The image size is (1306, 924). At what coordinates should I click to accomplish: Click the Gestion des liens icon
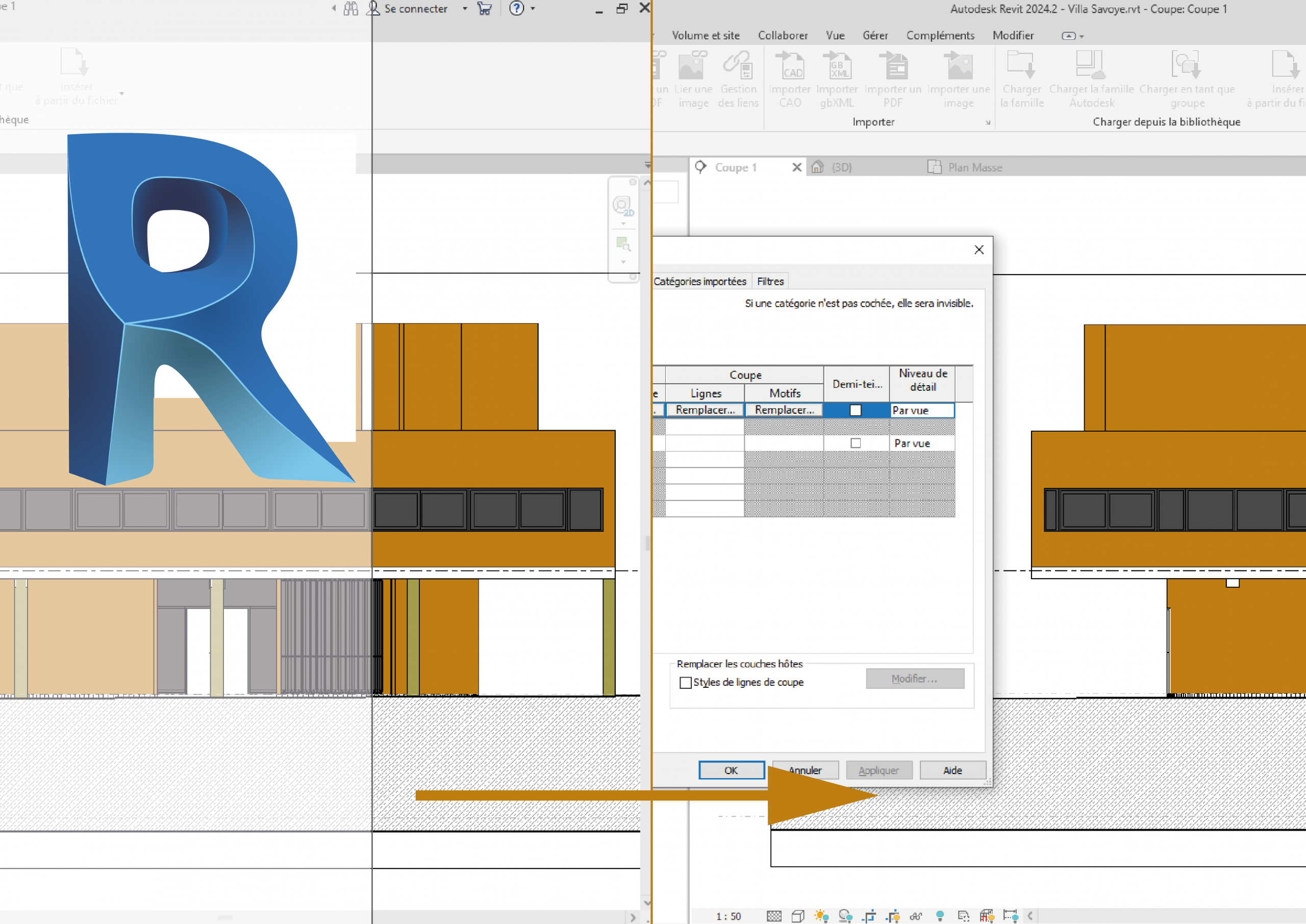point(738,67)
